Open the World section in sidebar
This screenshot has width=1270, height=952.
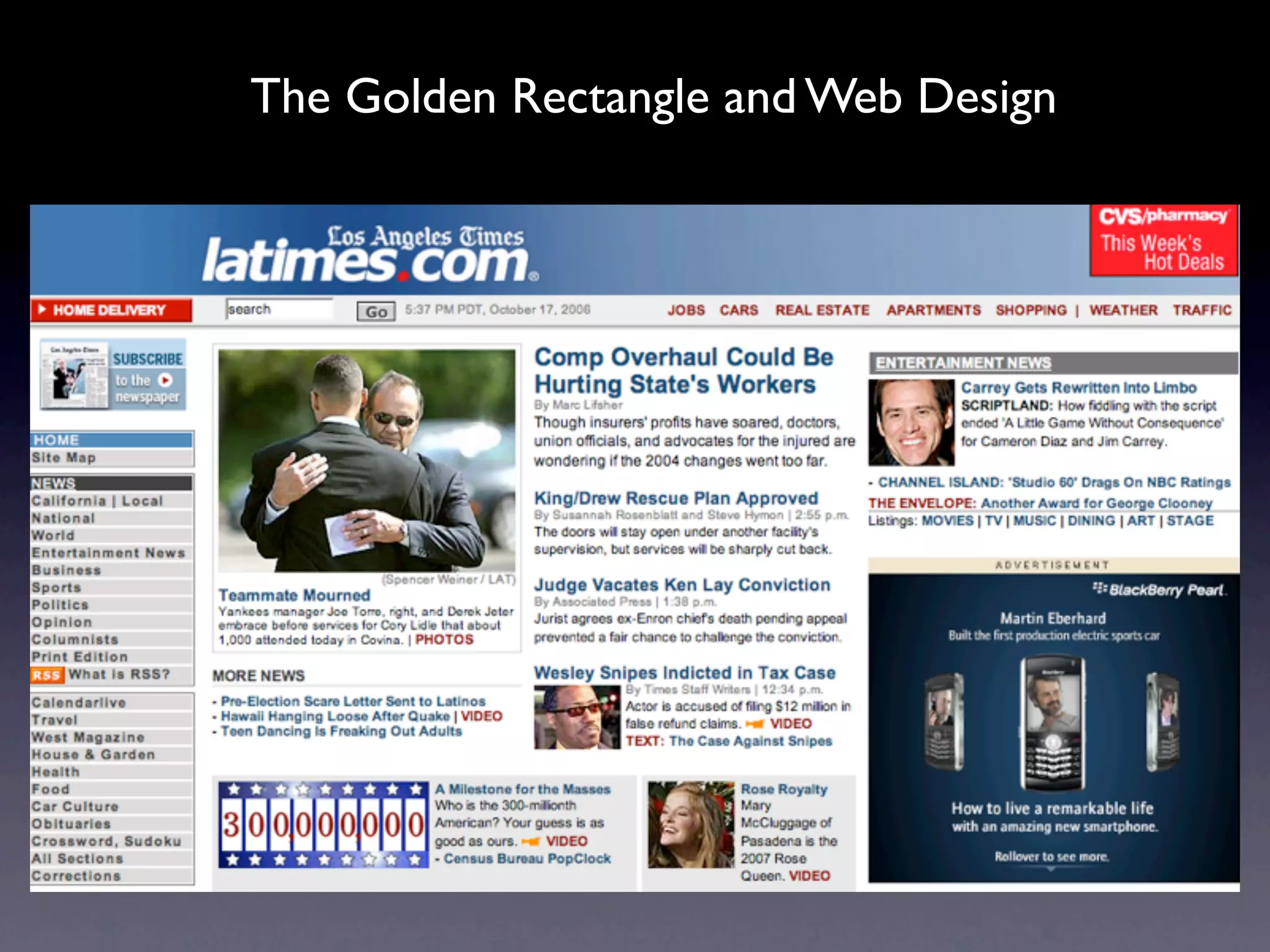(53, 535)
